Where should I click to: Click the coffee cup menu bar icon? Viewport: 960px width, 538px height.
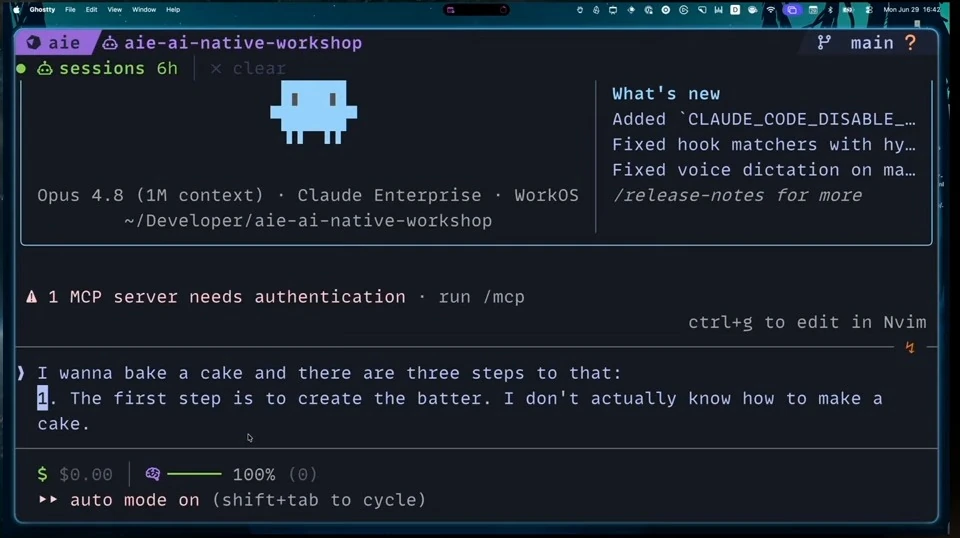coord(752,10)
